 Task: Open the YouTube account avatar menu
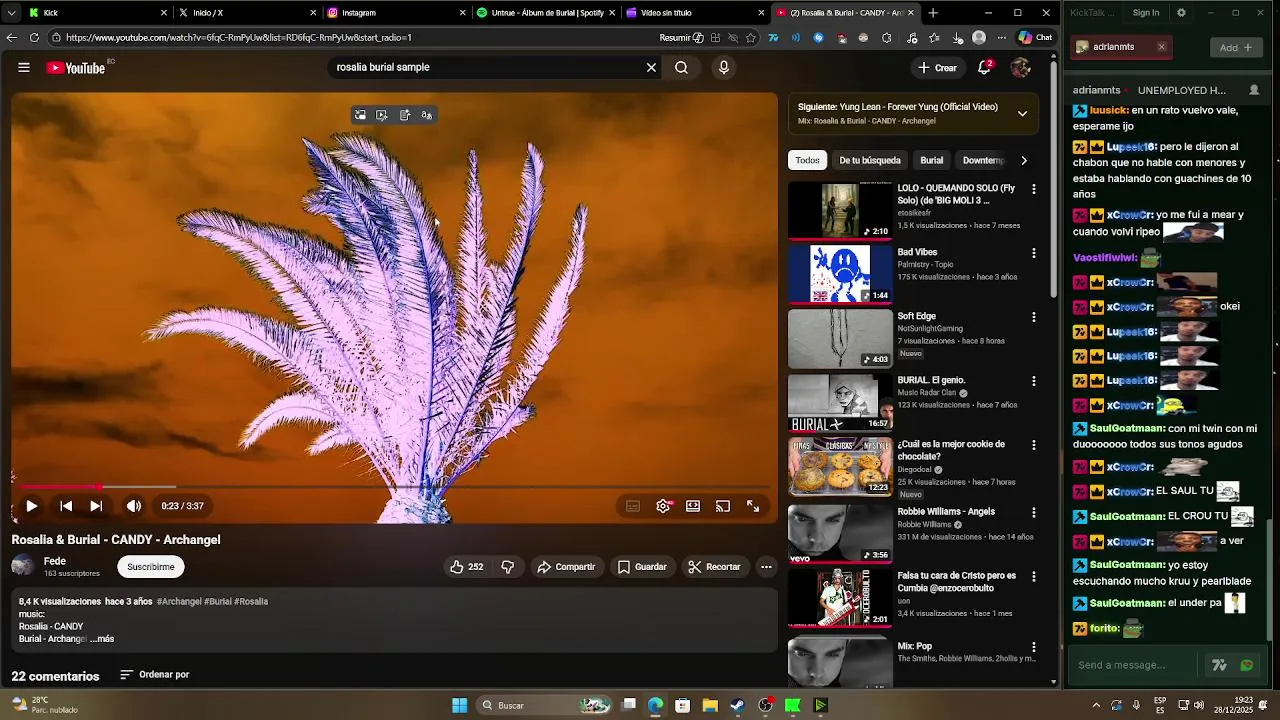[1020, 67]
